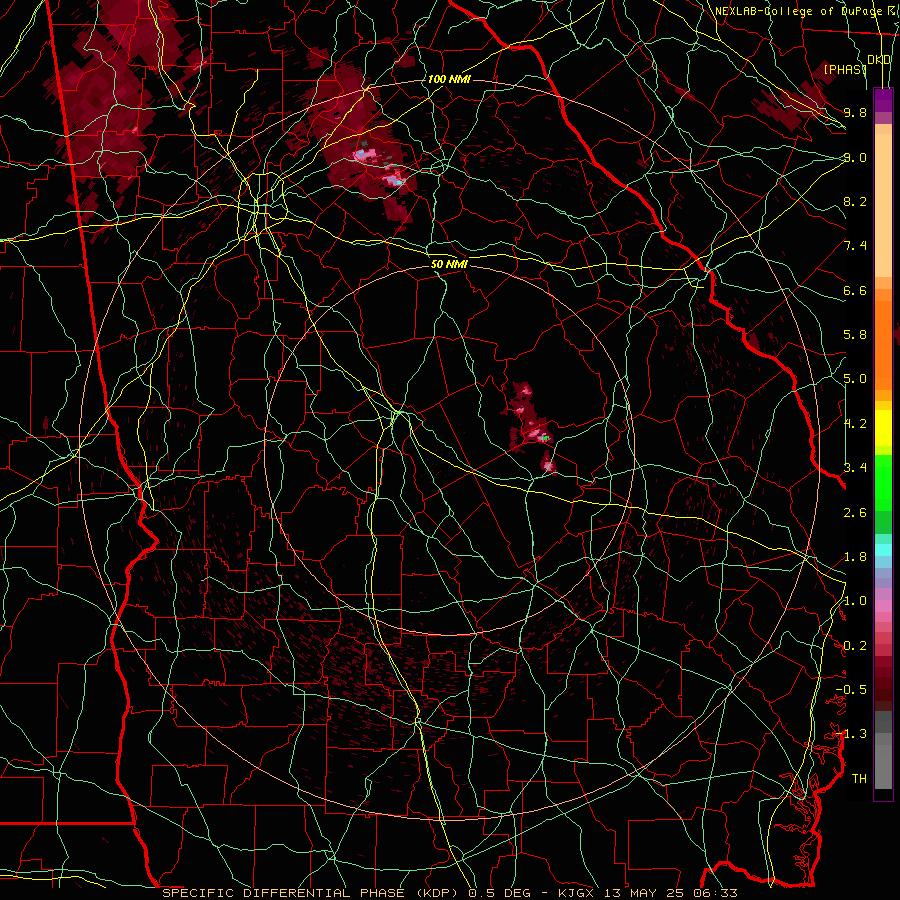
Task: Click the 7.4 value on the color scale
Action: [x=855, y=246]
